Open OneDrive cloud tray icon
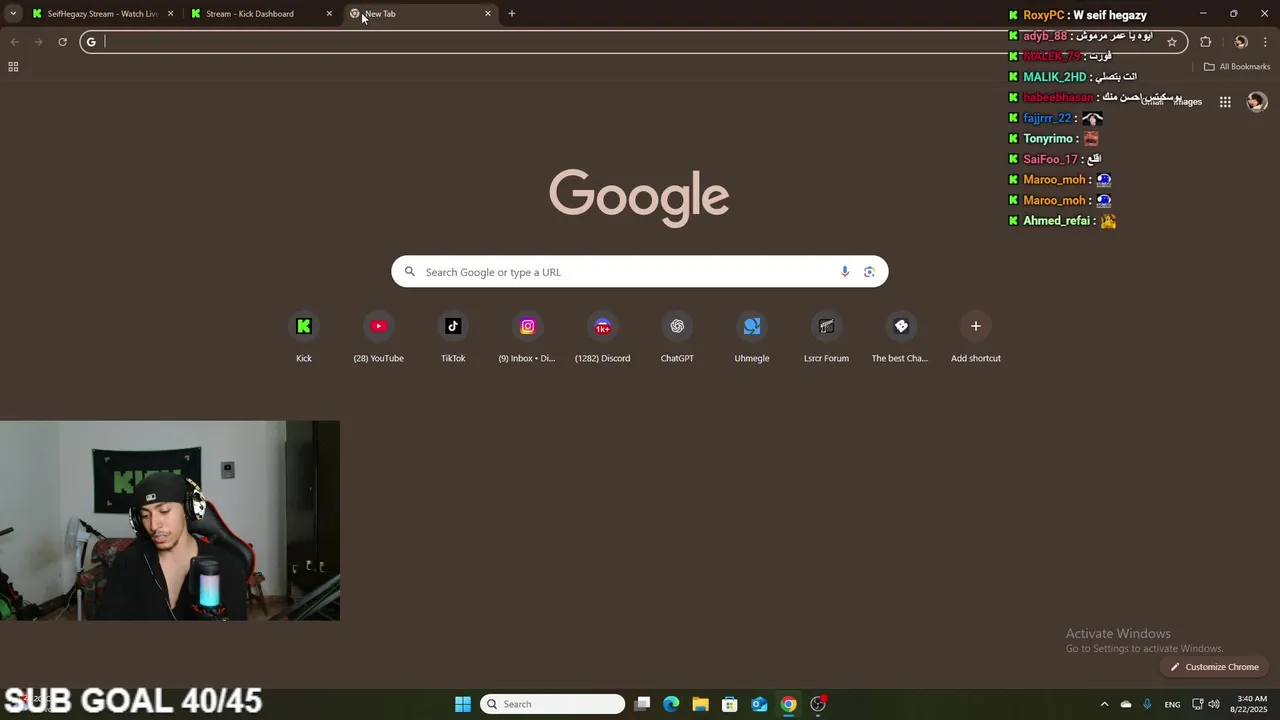Image resolution: width=1280 pixels, height=720 pixels. (x=1126, y=704)
